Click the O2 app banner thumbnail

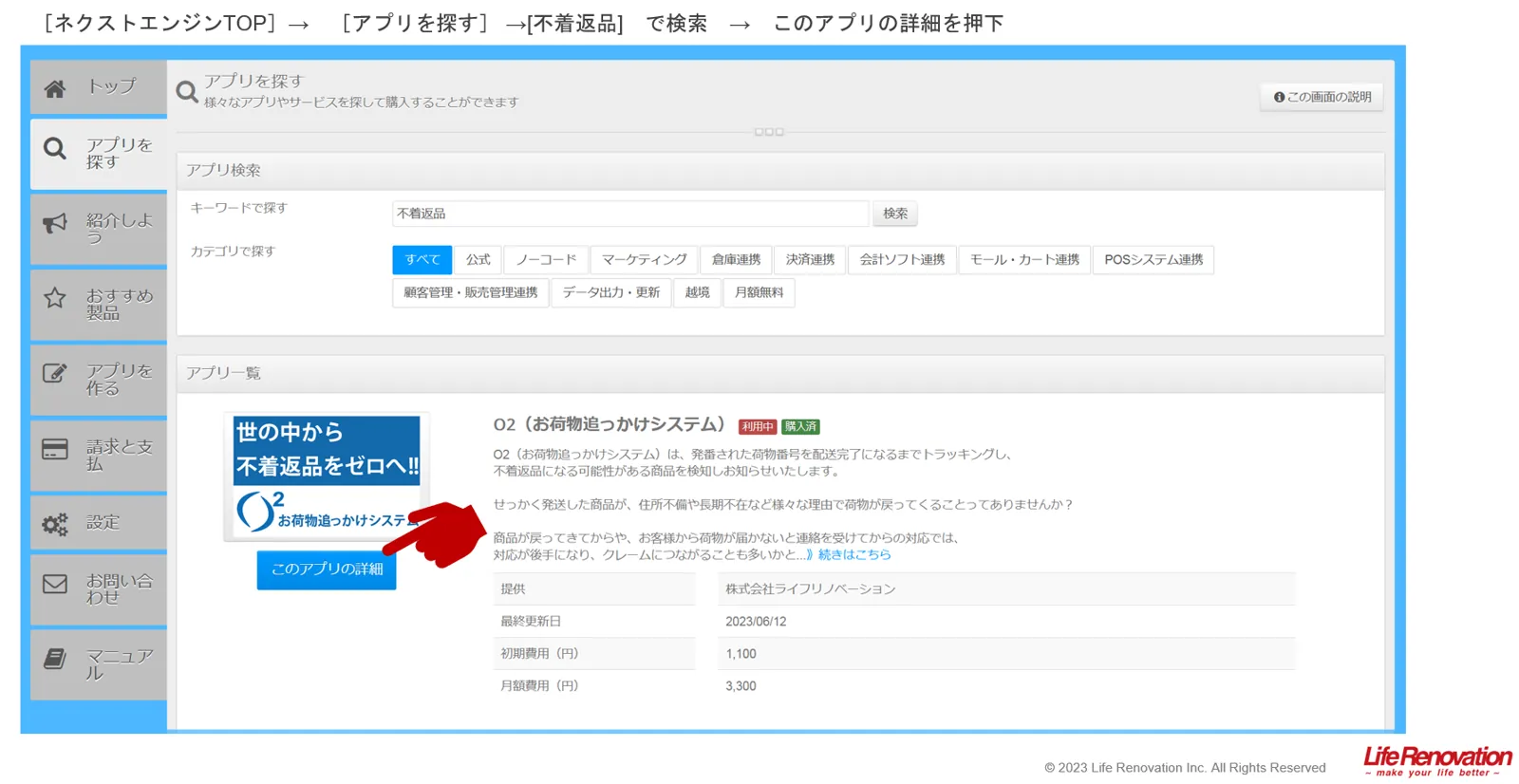327,476
